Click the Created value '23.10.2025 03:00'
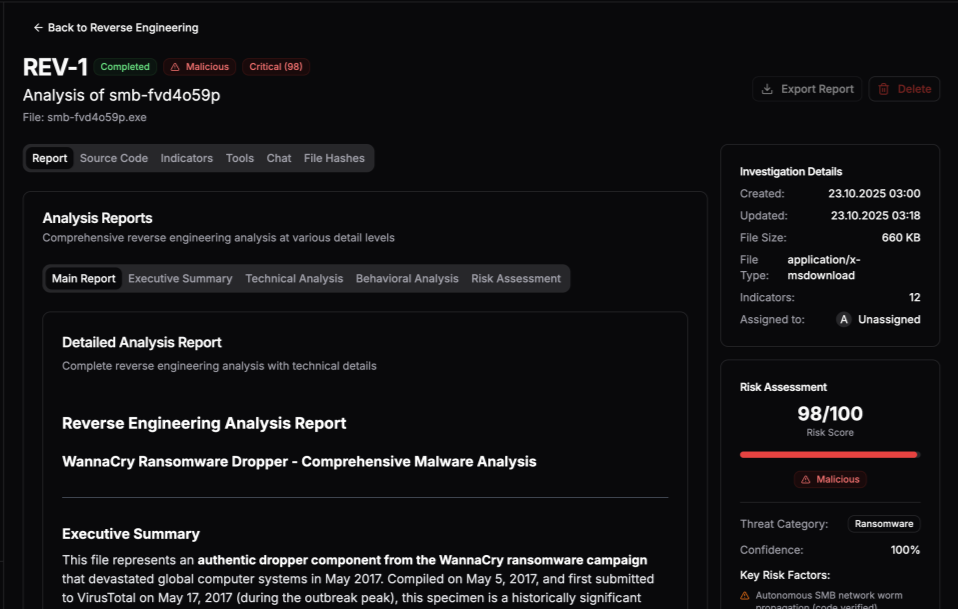The width and height of the screenshot is (958, 609). point(874,194)
